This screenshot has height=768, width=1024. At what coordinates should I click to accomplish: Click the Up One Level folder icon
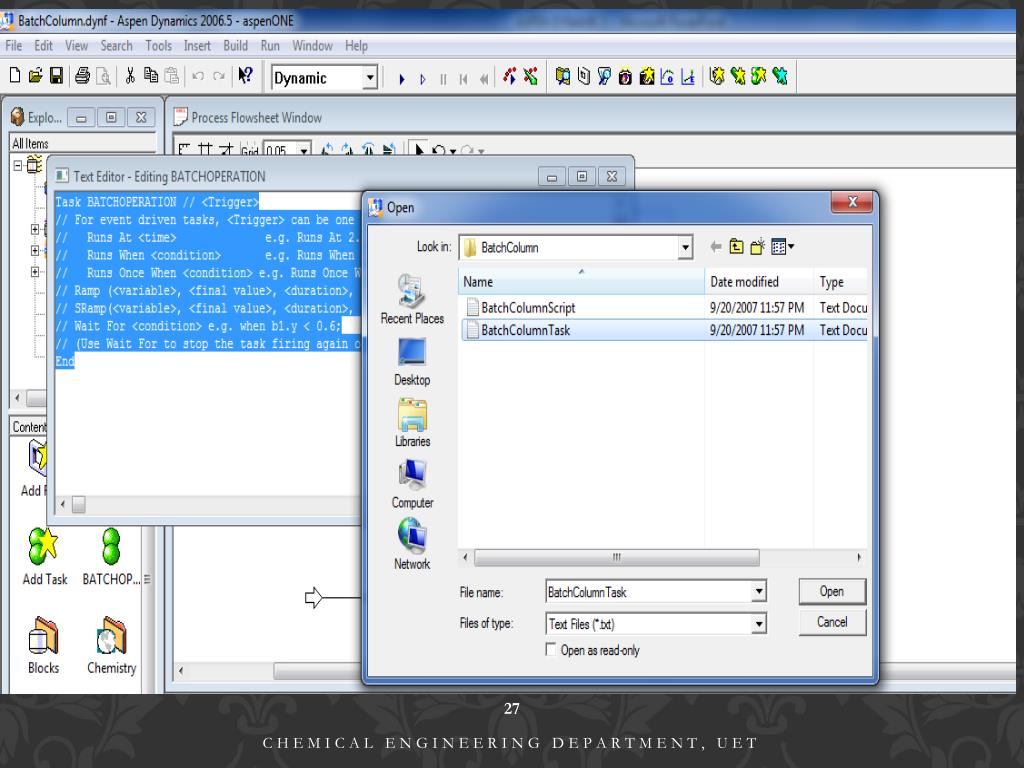coord(736,247)
